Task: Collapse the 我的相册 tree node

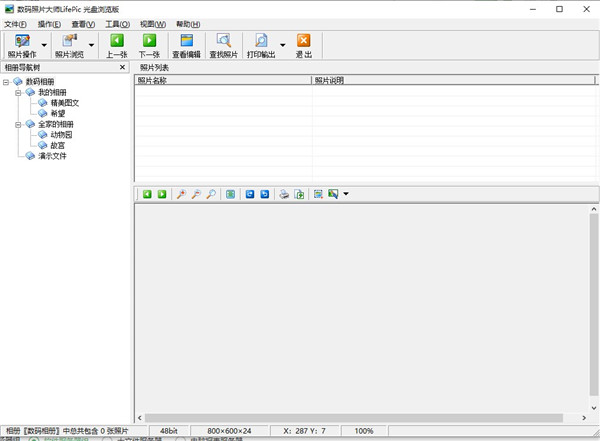Action: [x=18, y=93]
